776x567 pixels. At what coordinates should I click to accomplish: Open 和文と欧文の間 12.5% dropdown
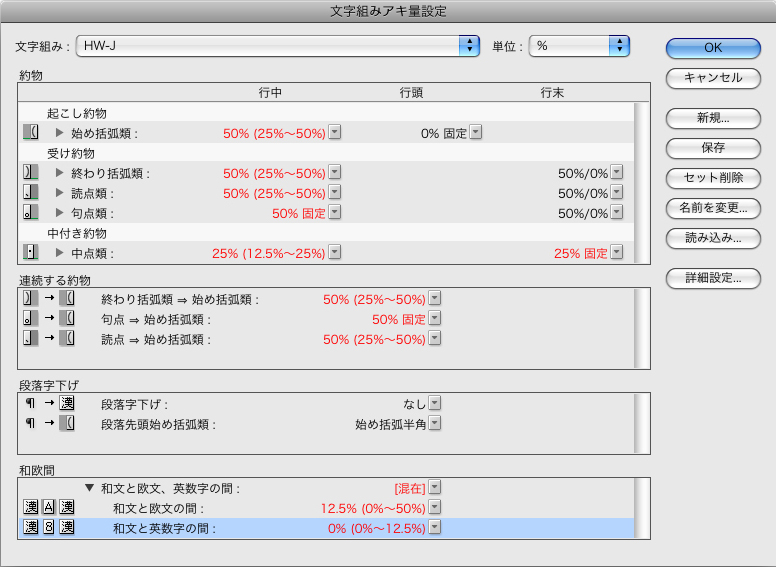point(435,508)
